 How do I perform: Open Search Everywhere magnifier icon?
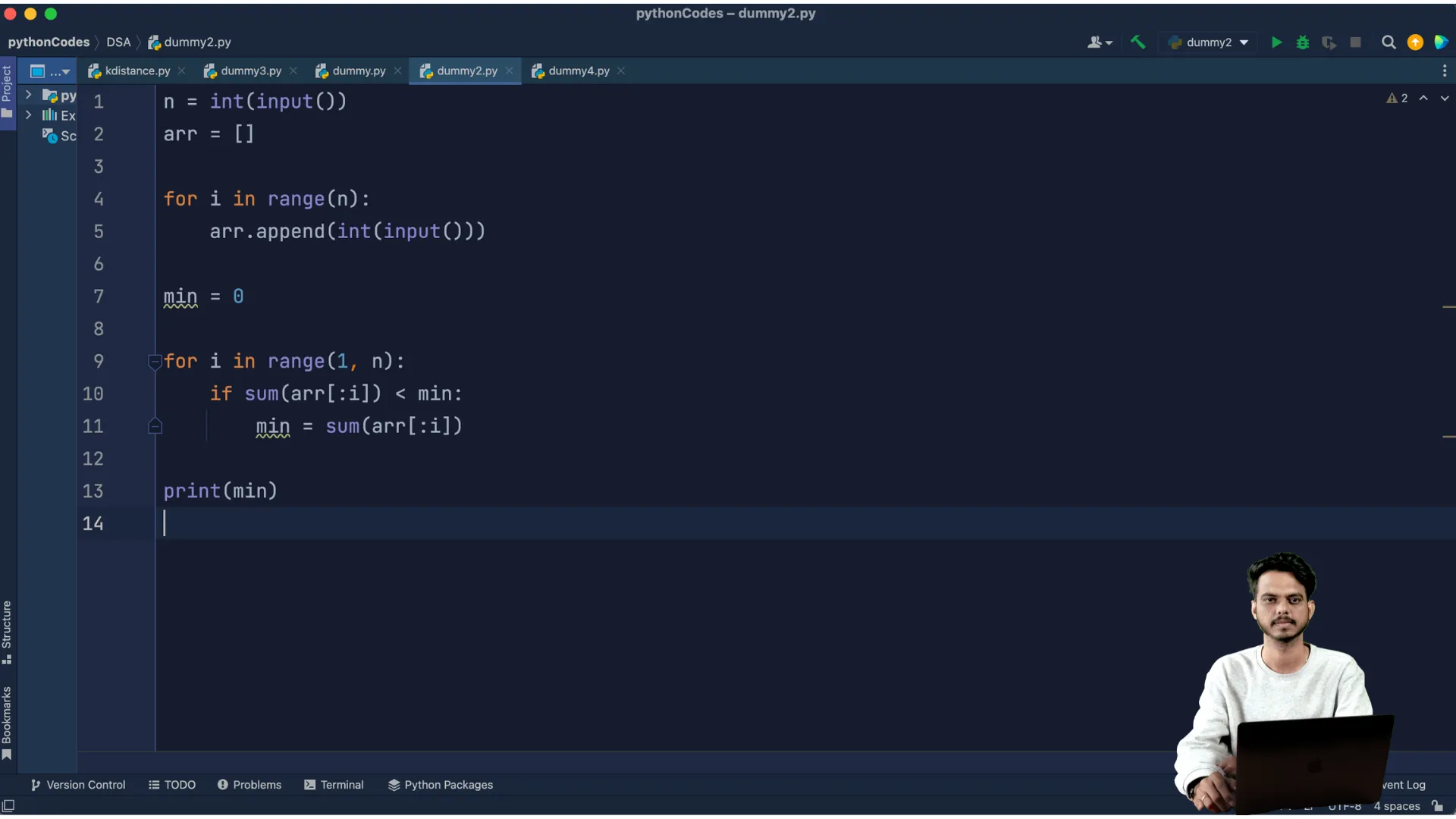pos(1389,42)
